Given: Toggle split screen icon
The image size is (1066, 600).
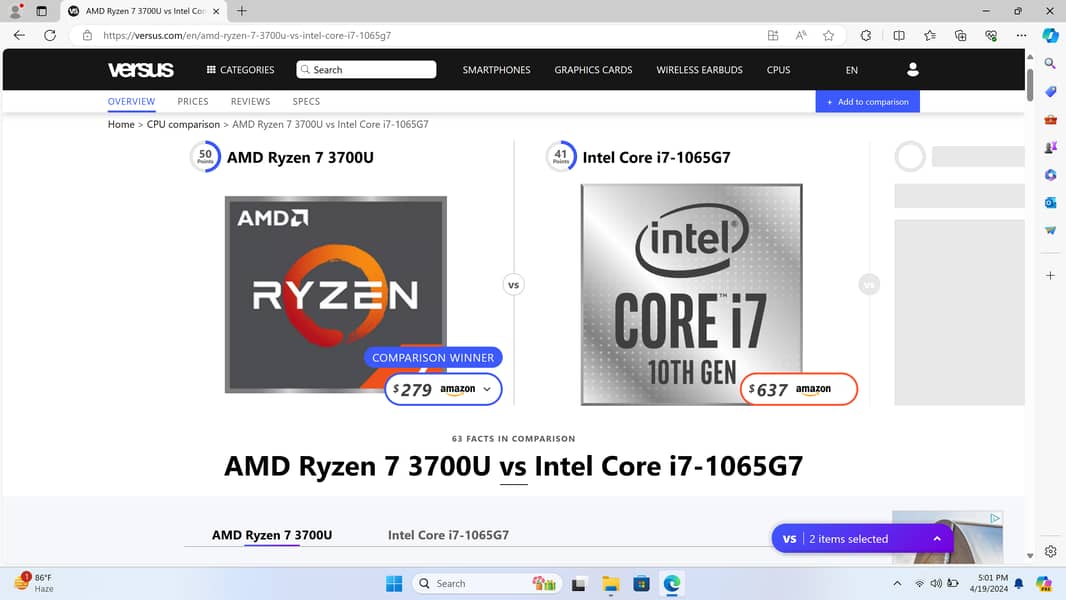Looking at the screenshot, I should pyautogui.click(x=899, y=35).
